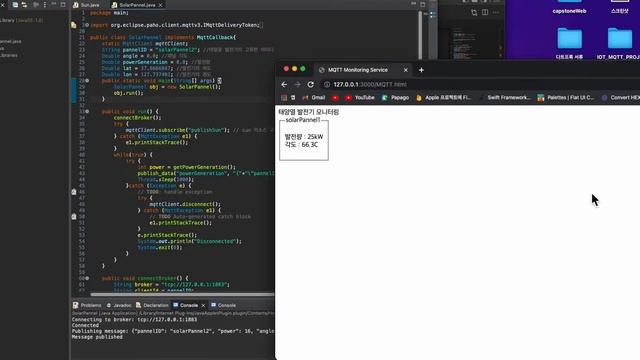Click split editor icon in background window
640x360 pixels.
click(485, 12)
